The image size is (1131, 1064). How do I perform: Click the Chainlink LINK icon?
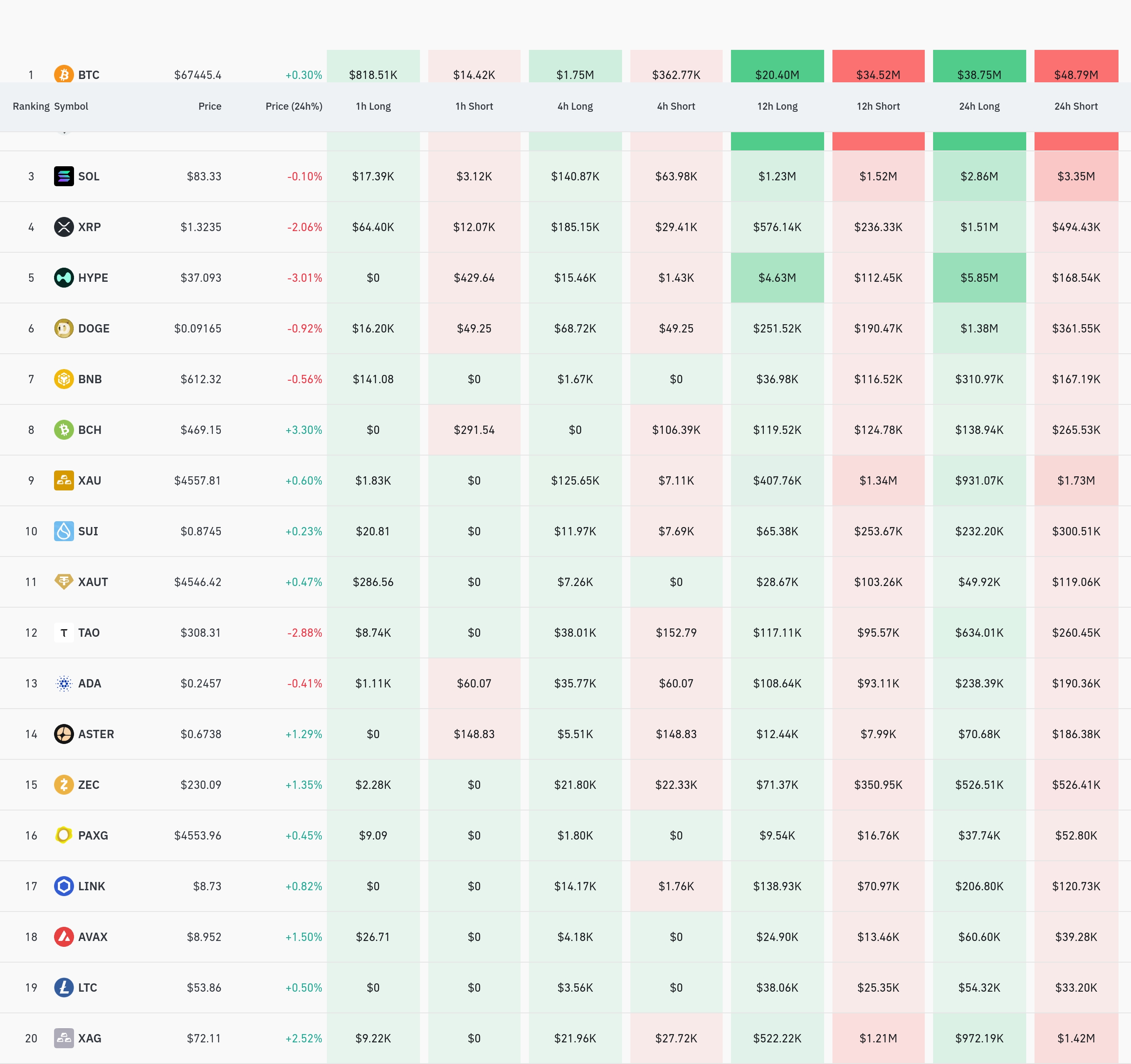64,886
